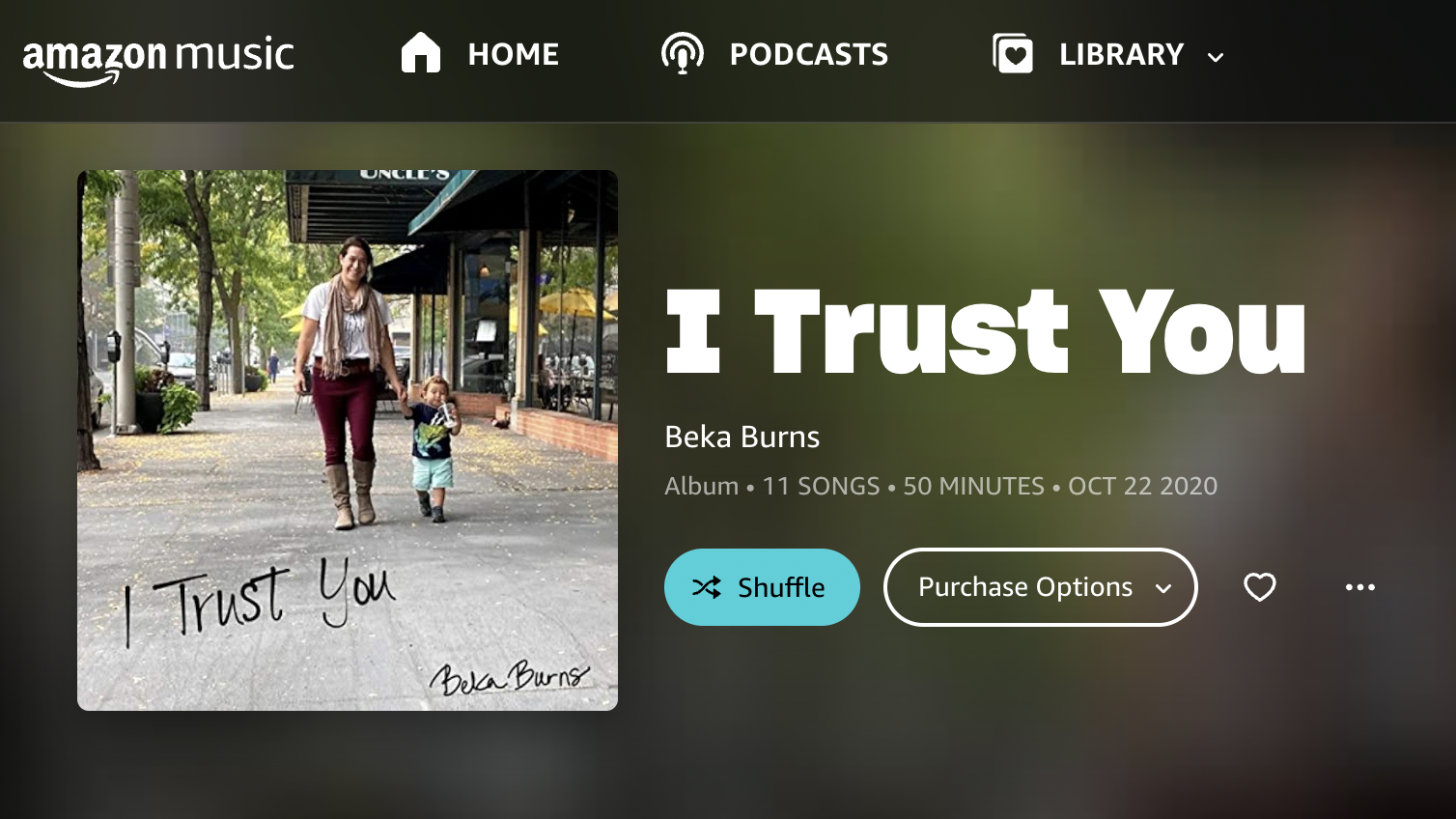Click the Purchase Options chevron arrow
The image size is (1456, 819).
pyautogui.click(x=1163, y=588)
